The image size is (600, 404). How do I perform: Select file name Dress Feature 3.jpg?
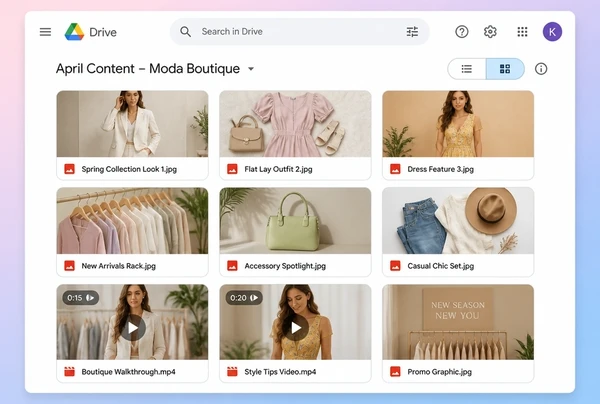click(441, 169)
